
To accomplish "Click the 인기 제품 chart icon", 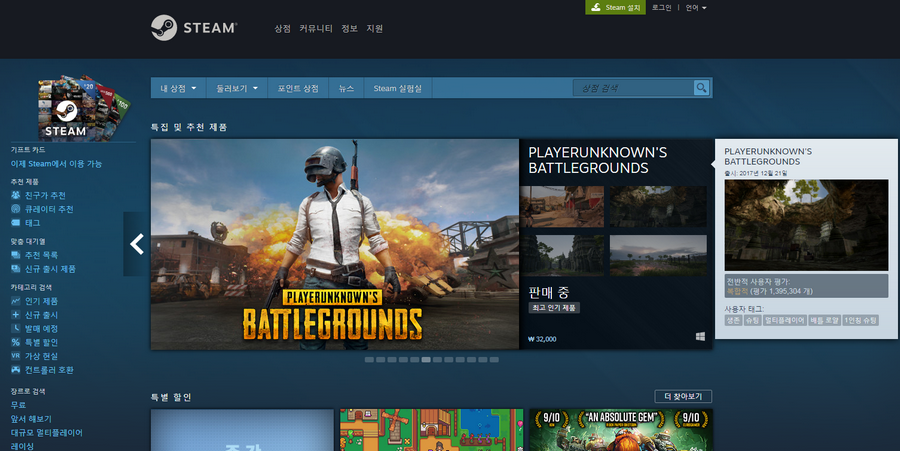I will 15,301.
